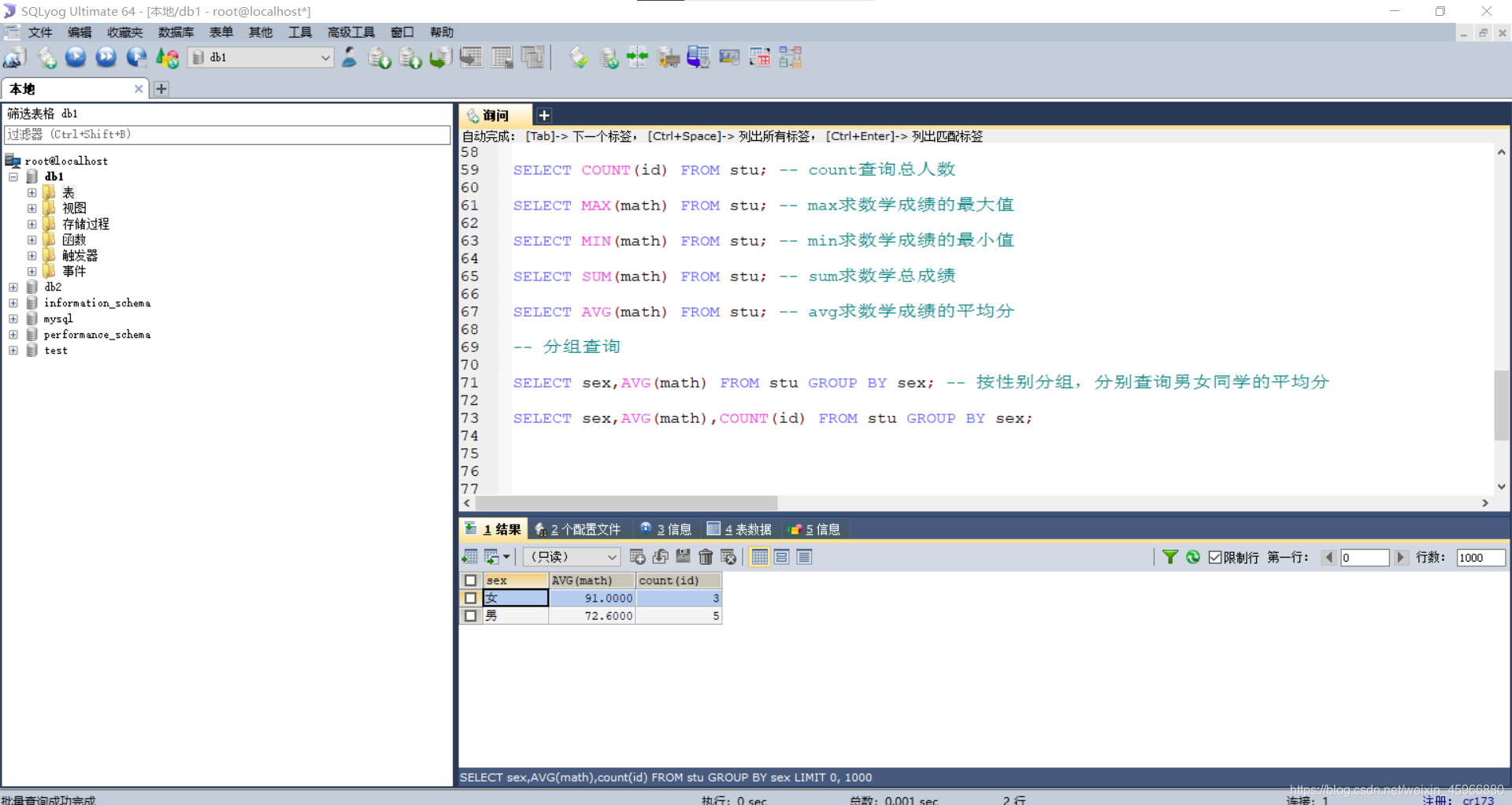Image resolution: width=1512 pixels, height=805 pixels.
Task: Switch to the 2 个配置文件 tab
Action: (x=579, y=529)
